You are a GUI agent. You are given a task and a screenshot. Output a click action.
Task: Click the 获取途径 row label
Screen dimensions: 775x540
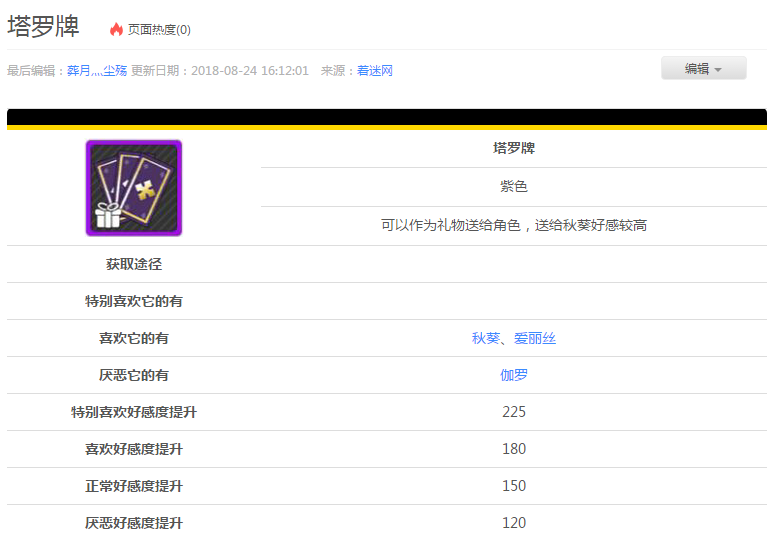(134, 264)
